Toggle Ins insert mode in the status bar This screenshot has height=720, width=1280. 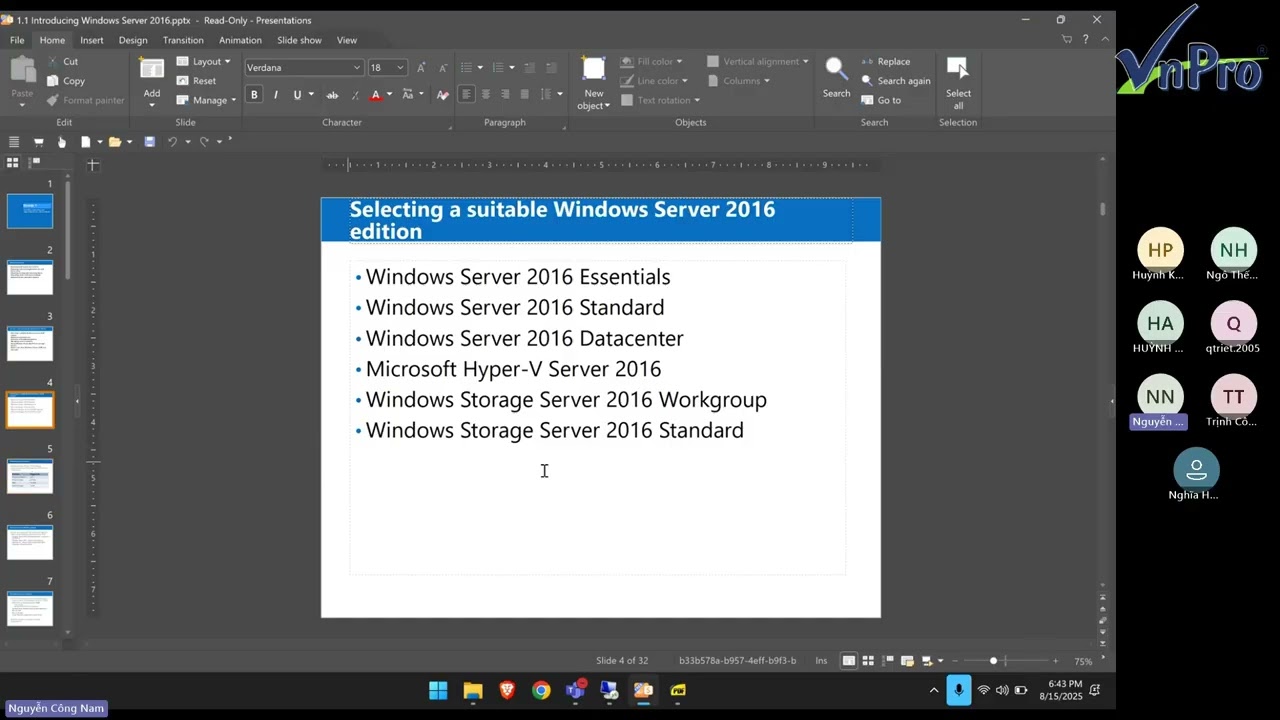821,661
